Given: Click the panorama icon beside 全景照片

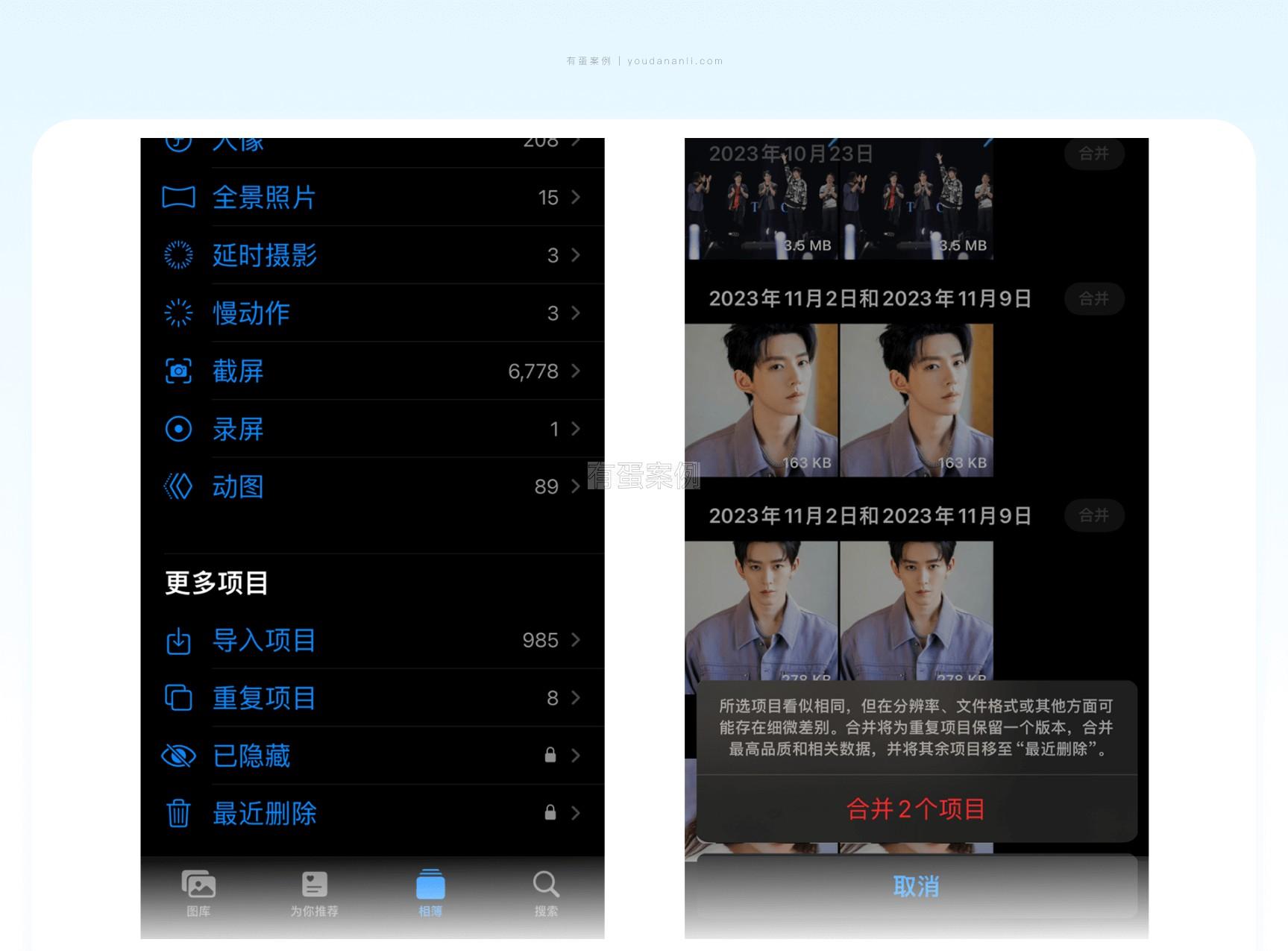Looking at the screenshot, I should 178,198.
